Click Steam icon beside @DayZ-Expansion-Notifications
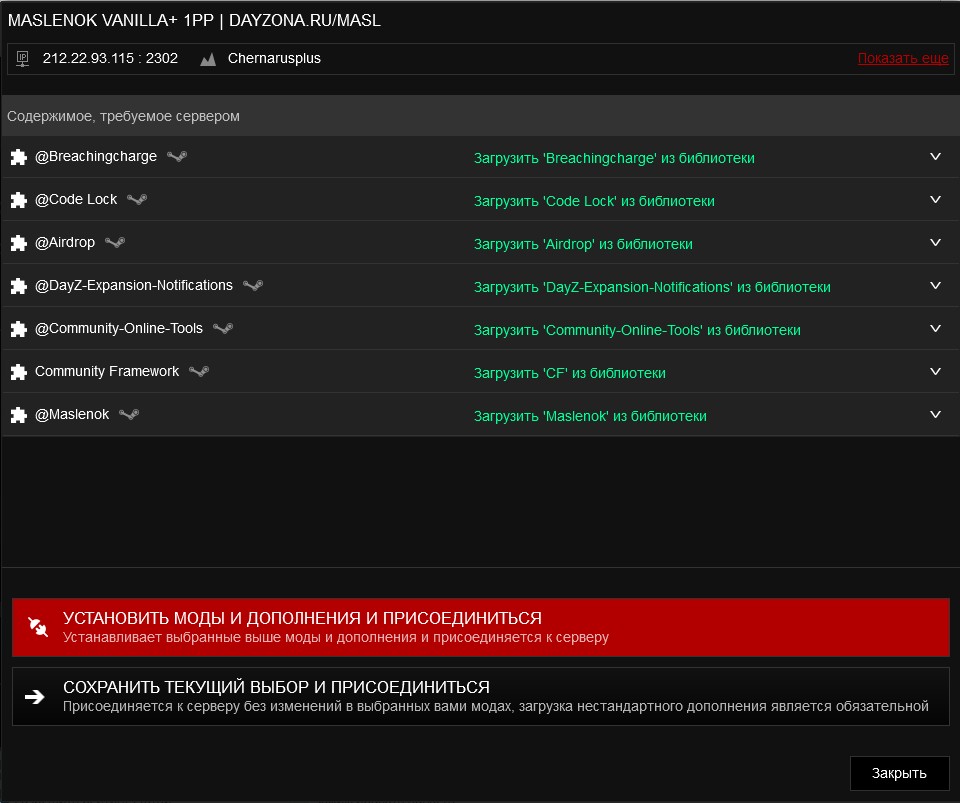 tap(253, 285)
